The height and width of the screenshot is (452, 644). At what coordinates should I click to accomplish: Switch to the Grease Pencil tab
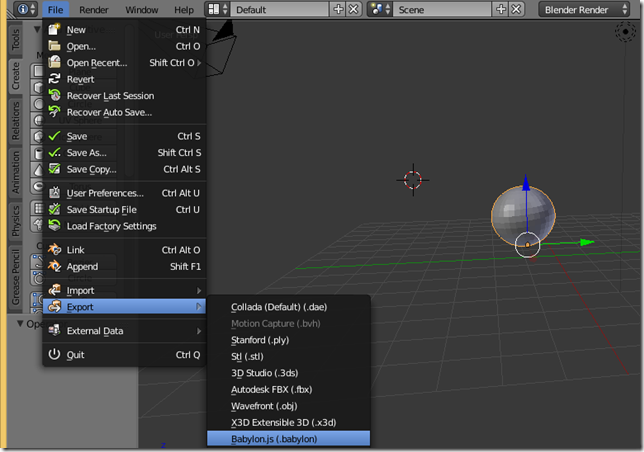(15, 277)
